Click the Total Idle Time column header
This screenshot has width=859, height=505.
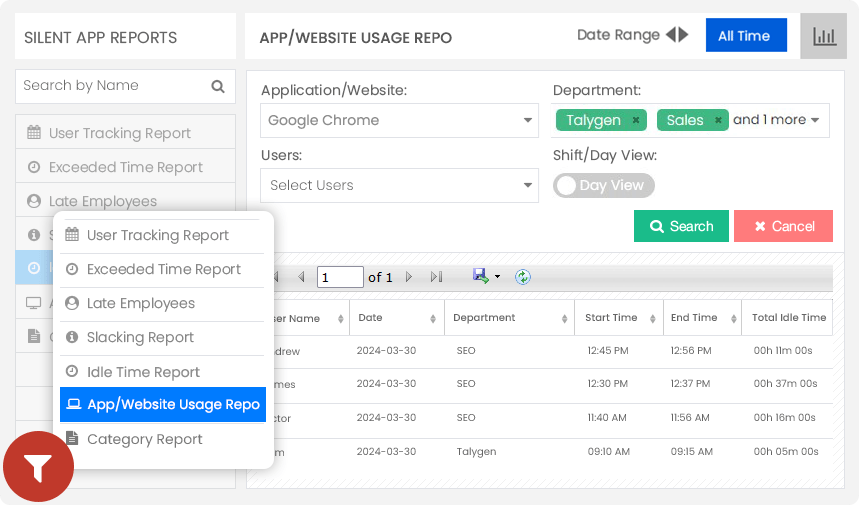pyautogui.click(x=789, y=318)
